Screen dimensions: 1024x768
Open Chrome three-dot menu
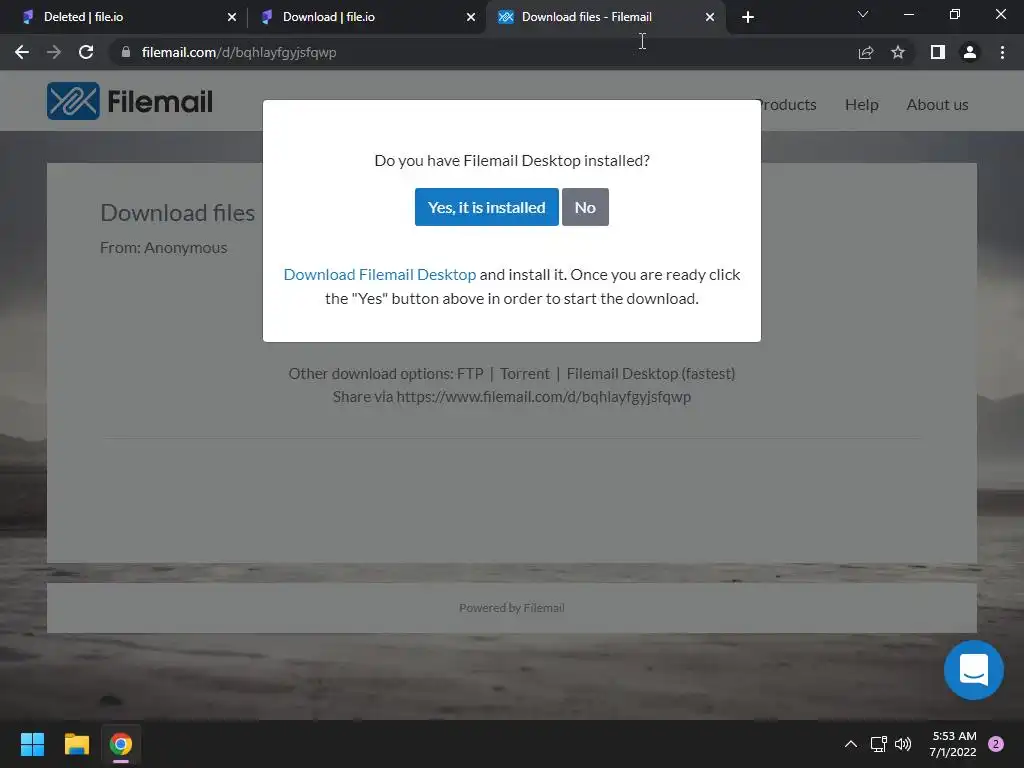tap(1002, 52)
